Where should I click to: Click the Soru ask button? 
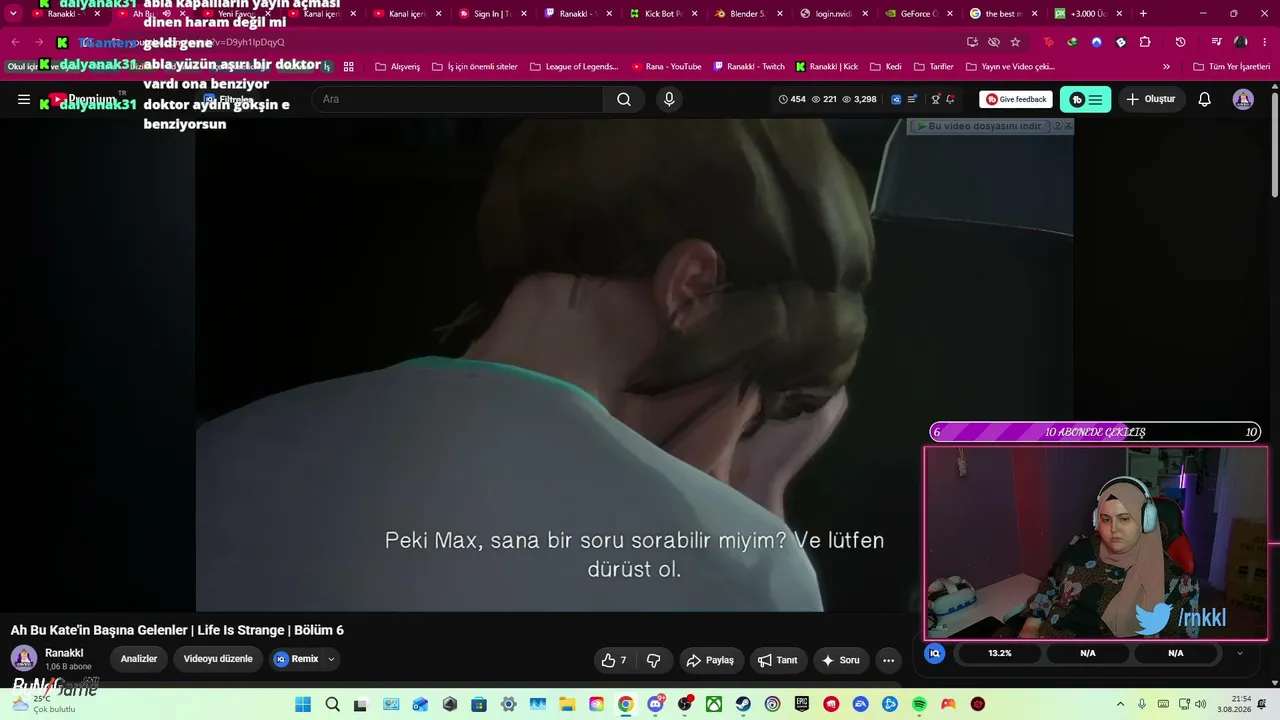coord(840,660)
